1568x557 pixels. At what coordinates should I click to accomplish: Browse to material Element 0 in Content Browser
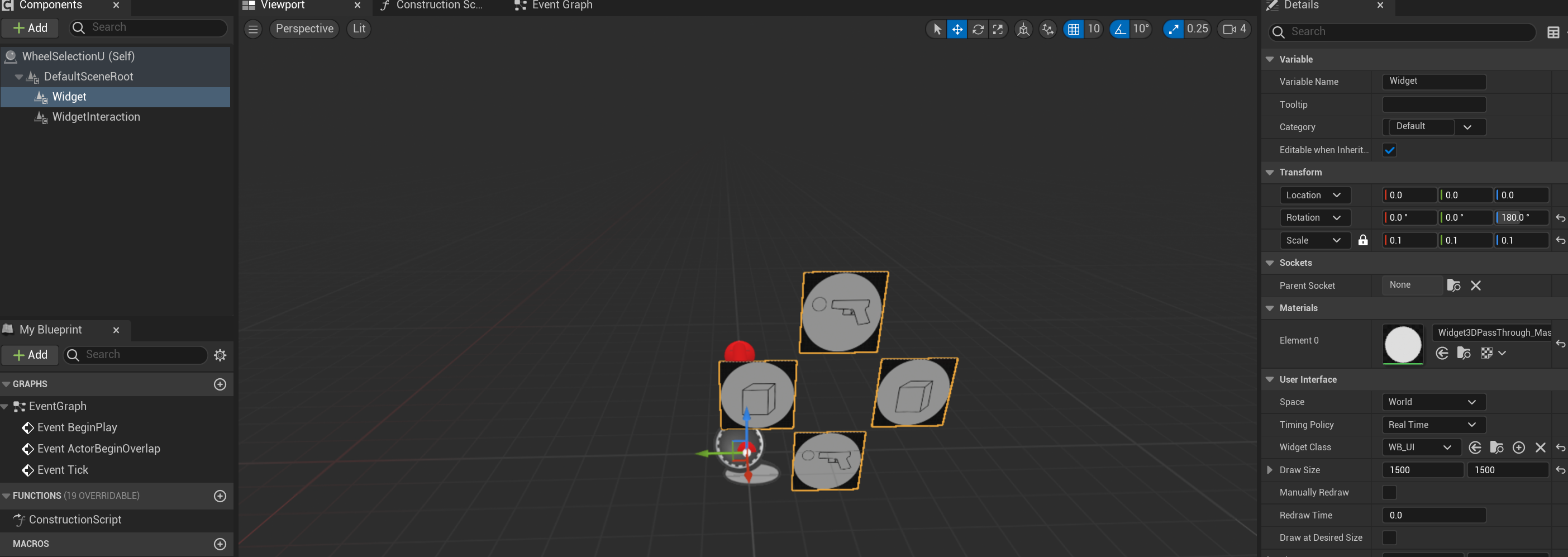(1464, 353)
